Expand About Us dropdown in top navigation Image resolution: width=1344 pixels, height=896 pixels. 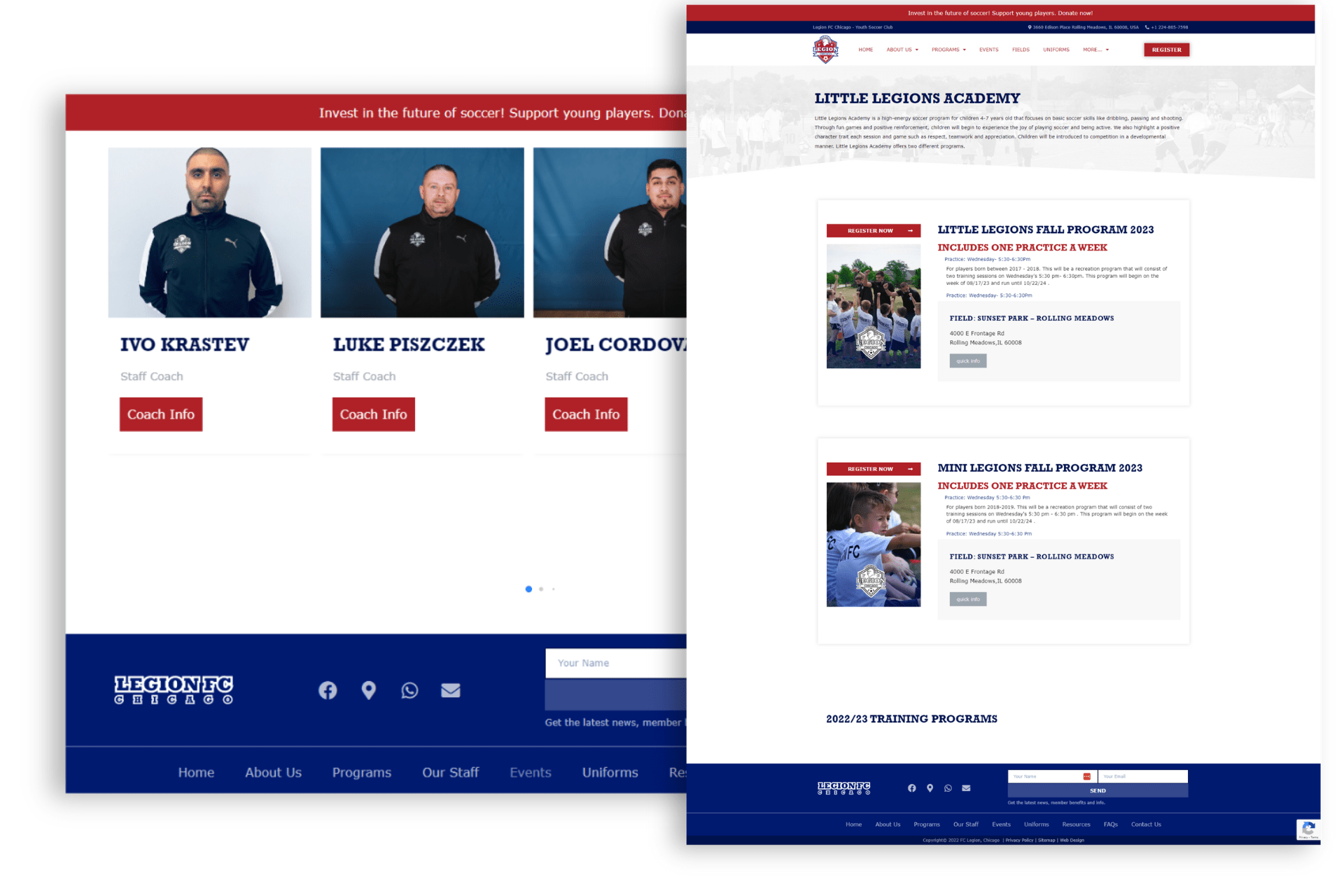tap(902, 50)
